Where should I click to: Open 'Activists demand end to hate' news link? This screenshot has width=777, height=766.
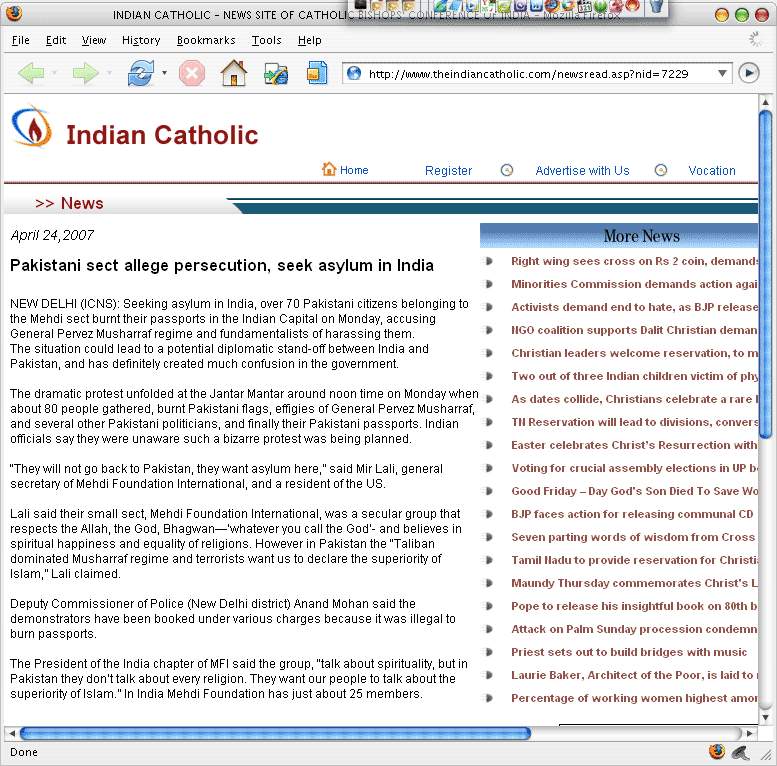[x=635, y=307]
